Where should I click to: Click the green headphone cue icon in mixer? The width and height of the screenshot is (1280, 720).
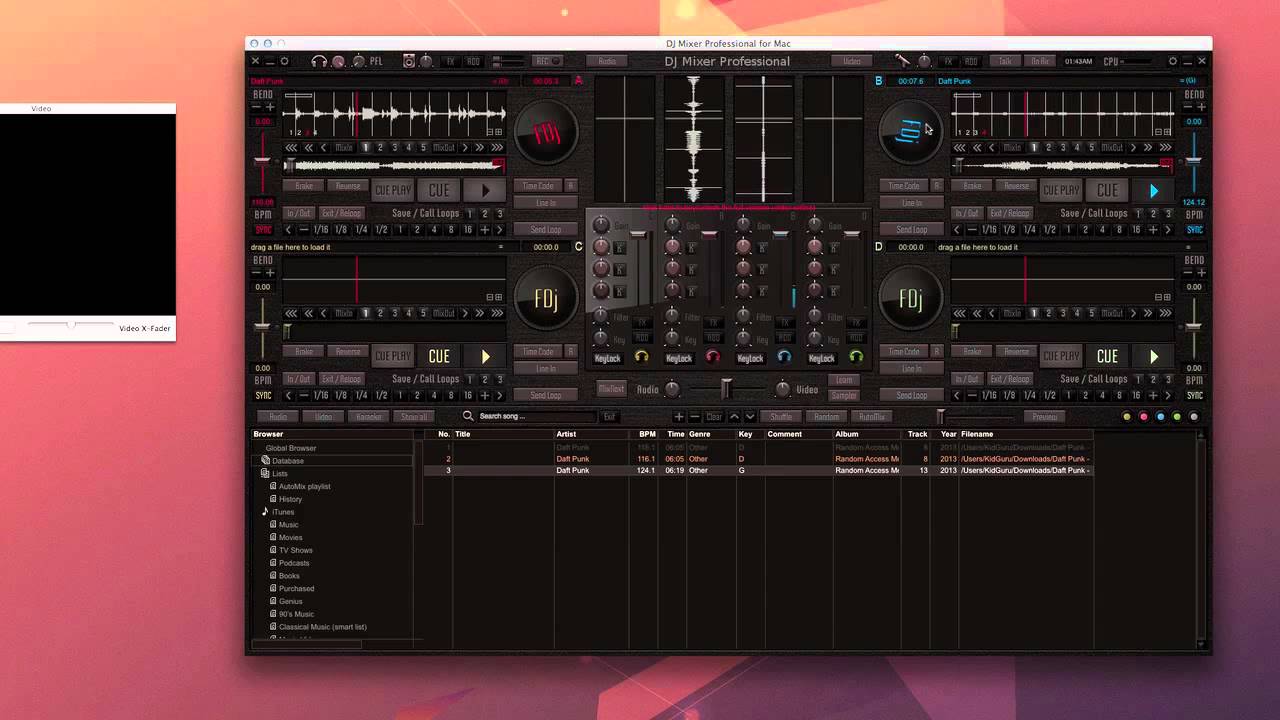point(856,356)
